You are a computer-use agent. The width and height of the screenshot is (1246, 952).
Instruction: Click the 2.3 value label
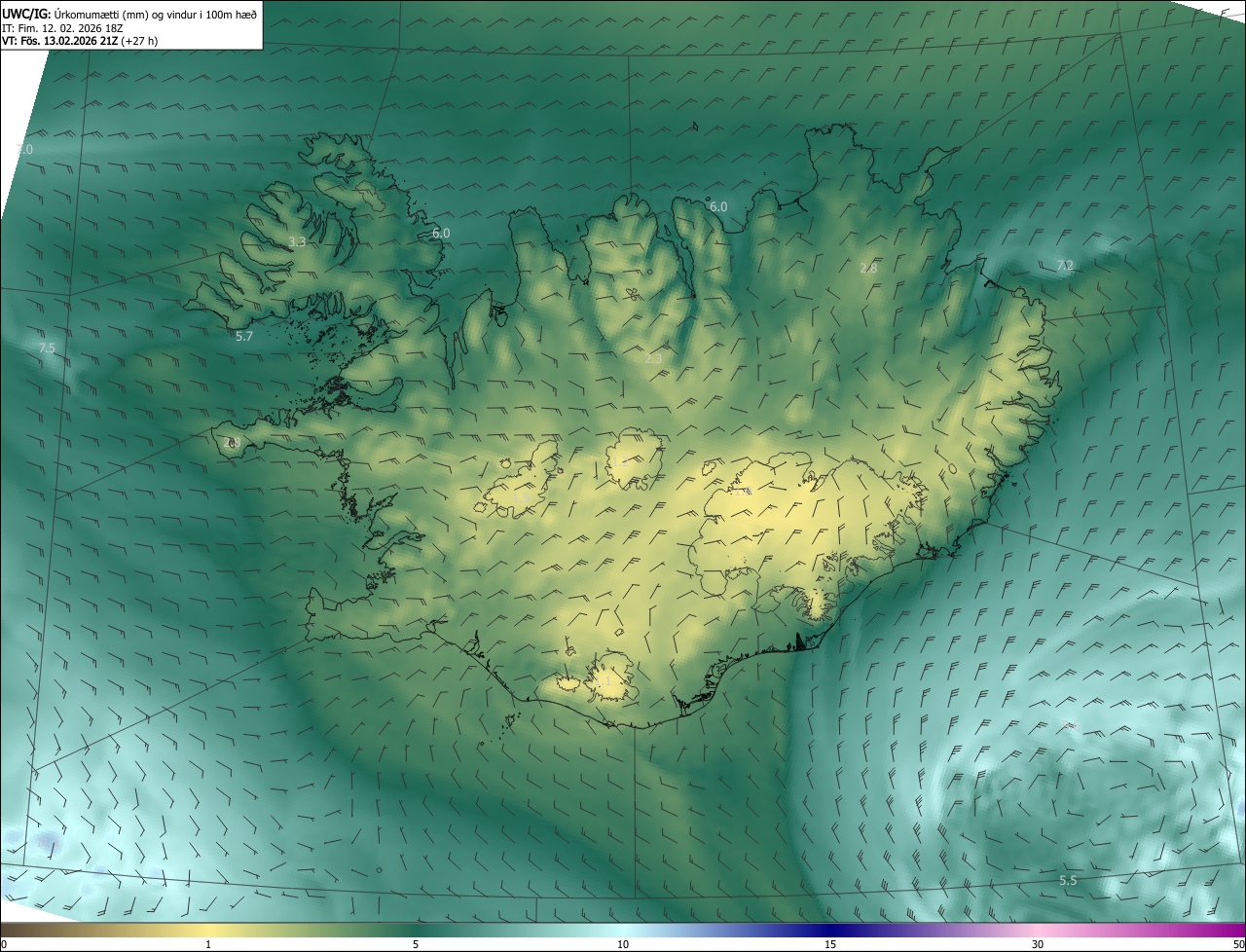pyautogui.click(x=653, y=358)
